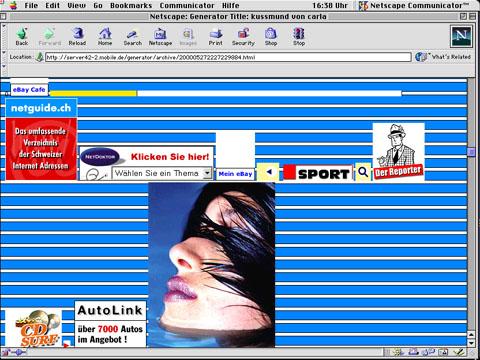This screenshot has width=480, height=360.
Task: Open Security info from toolbar
Action: 243,36
